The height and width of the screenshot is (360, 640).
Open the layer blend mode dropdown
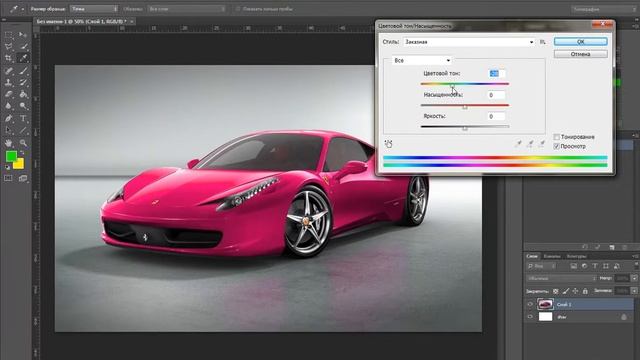pos(561,278)
